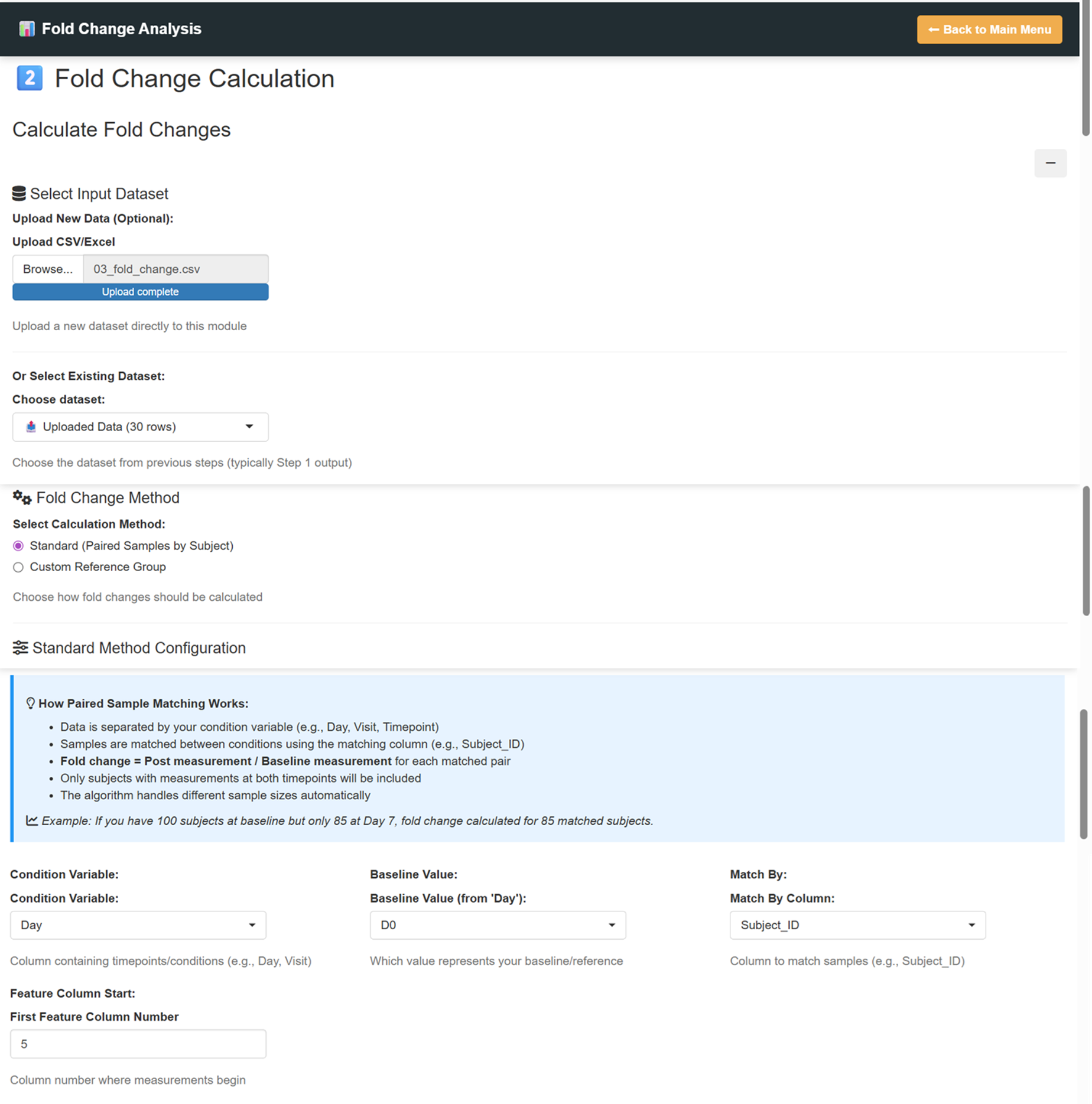Viewport: 1092px width, 1104px height.
Task: Open the Condition Variable dropdown showing Day
Action: [x=138, y=925]
